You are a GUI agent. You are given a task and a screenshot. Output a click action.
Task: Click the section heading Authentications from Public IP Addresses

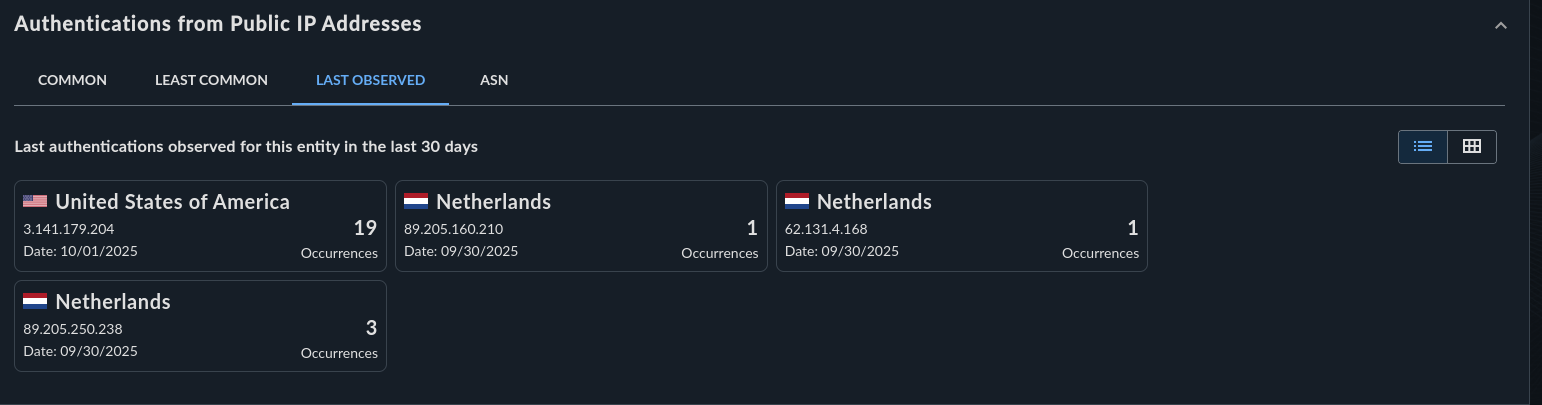(x=218, y=24)
